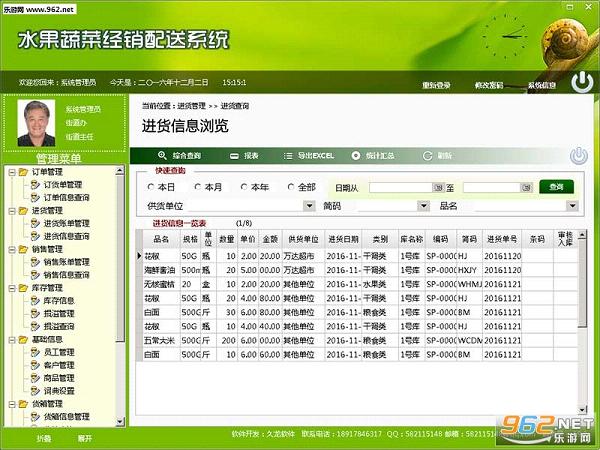Open the 报表 report toolbar icon
The height and width of the screenshot is (450, 600).
pyautogui.click(x=234, y=156)
